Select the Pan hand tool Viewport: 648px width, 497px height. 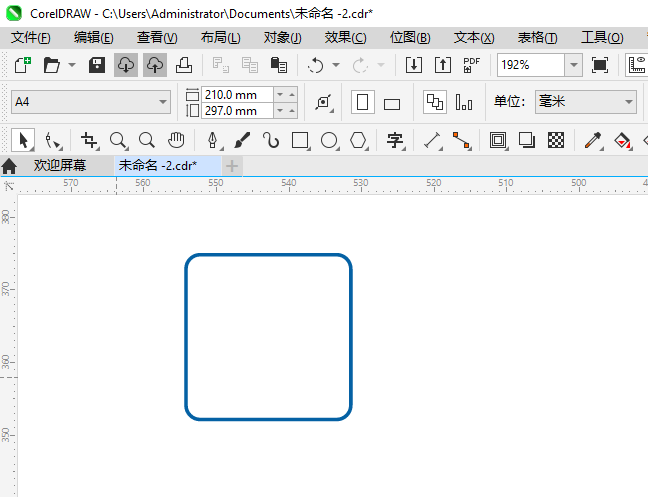point(176,140)
